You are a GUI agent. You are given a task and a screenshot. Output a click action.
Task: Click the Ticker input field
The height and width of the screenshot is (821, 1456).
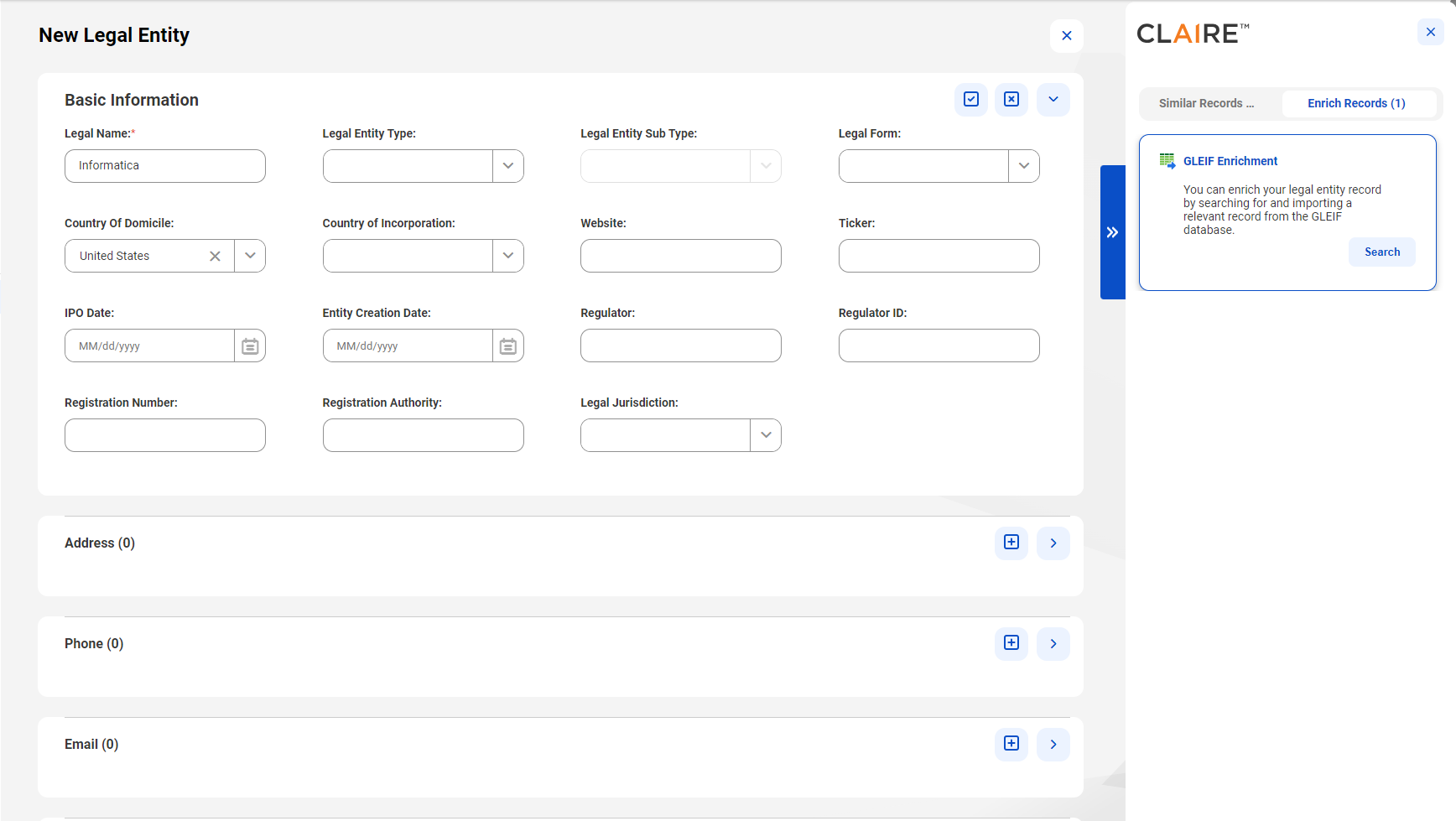(939, 256)
